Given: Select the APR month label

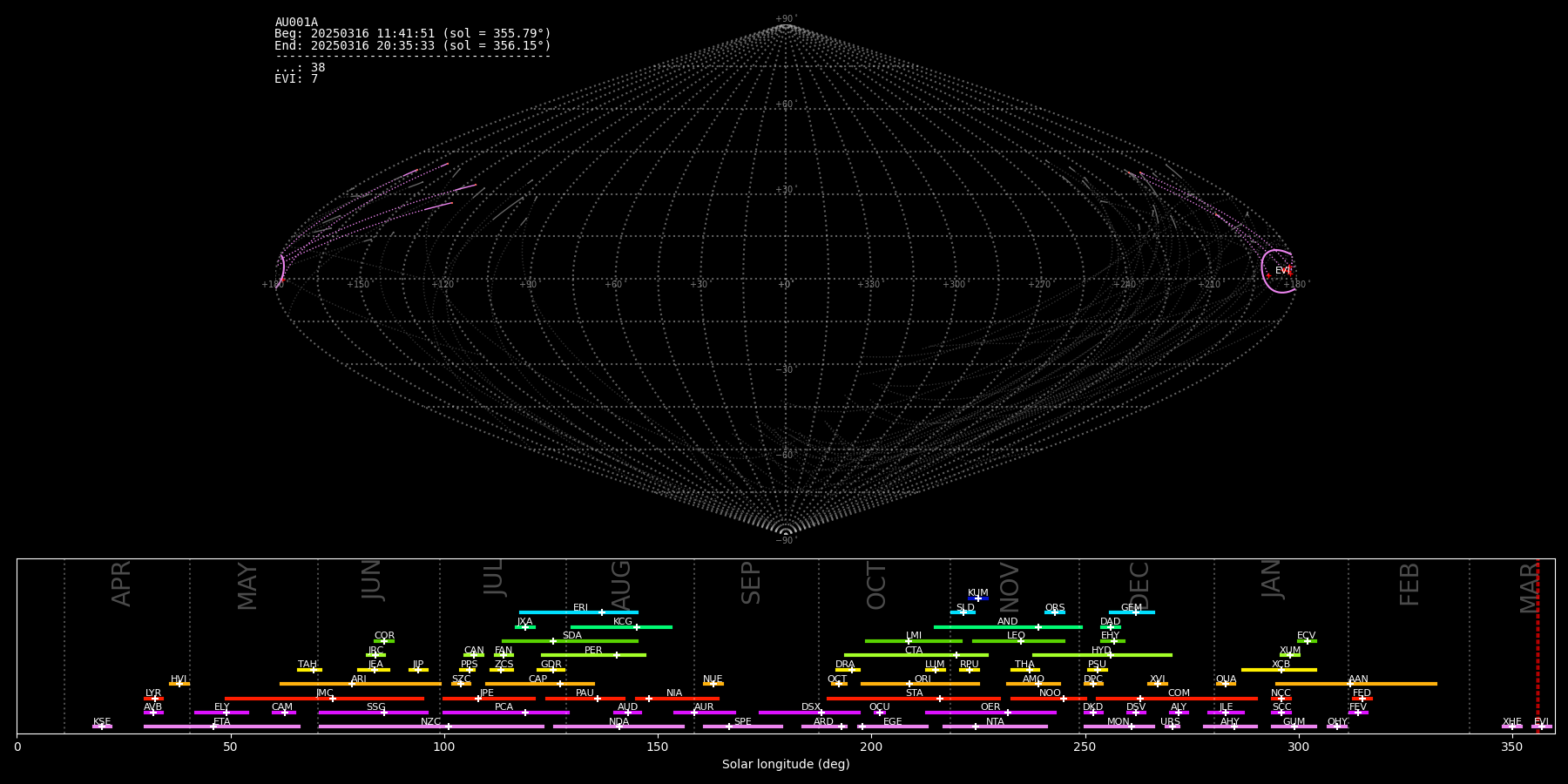Looking at the screenshot, I should pos(121,584).
